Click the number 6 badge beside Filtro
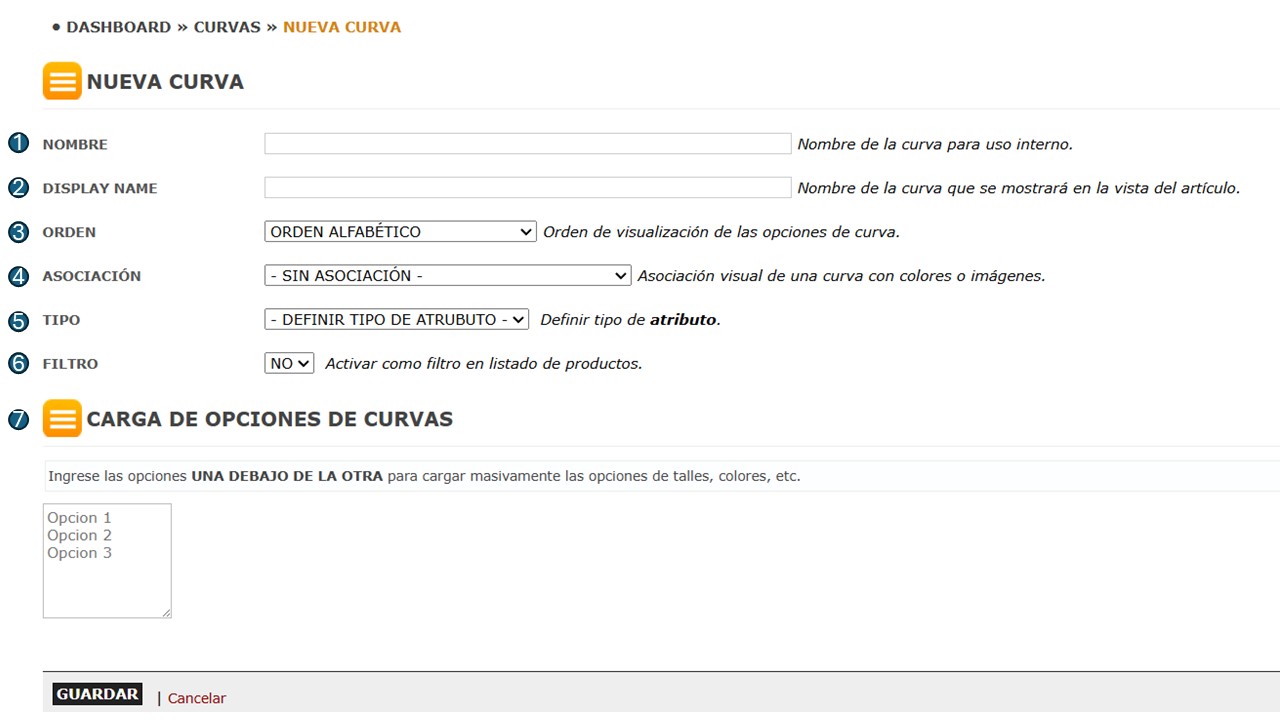 [x=18, y=363]
